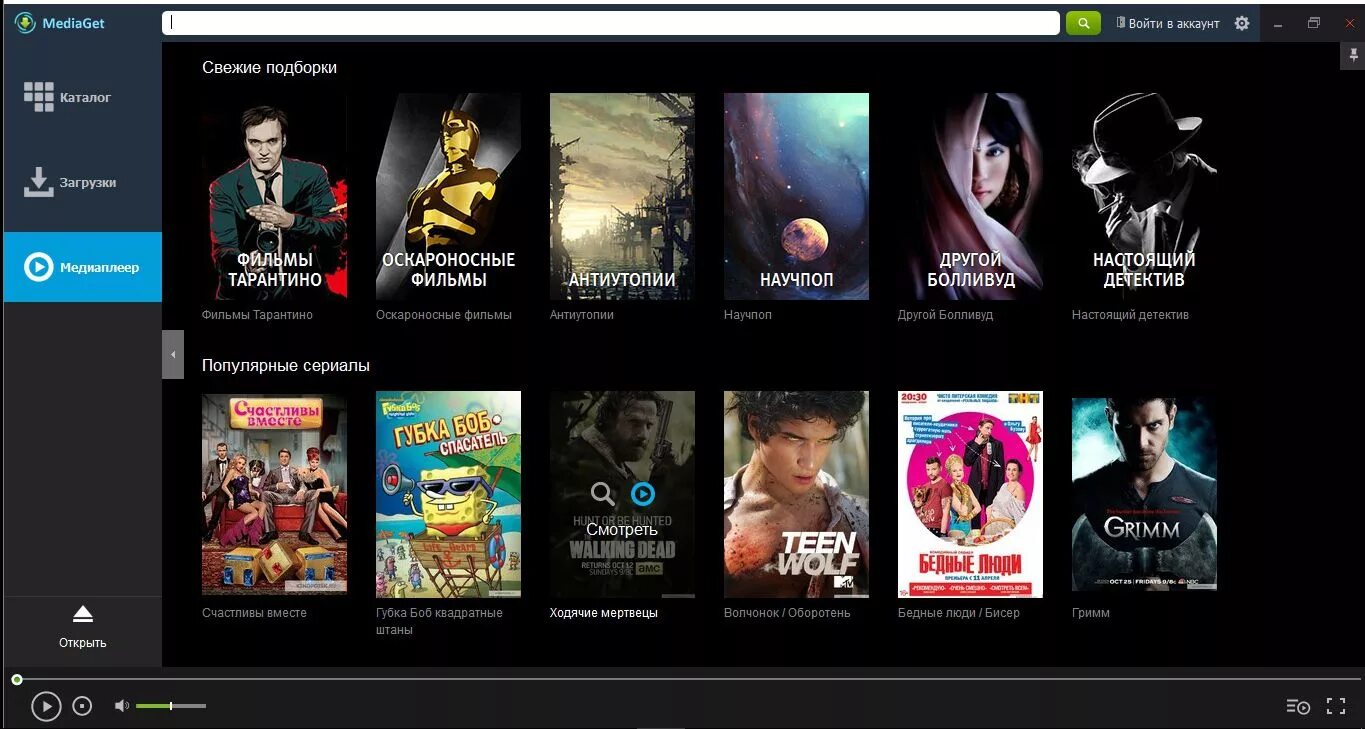Open the Научпоп collection poster
The height and width of the screenshot is (729, 1365).
(x=796, y=196)
